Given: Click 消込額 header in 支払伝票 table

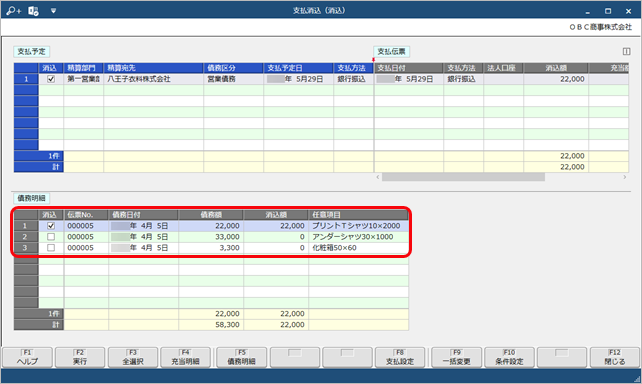Looking at the screenshot, I should [556, 68].
